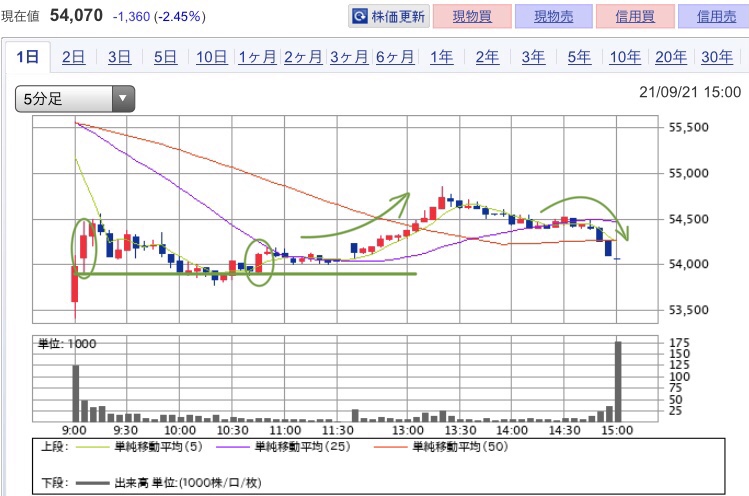
Task: Select the 6ヶ月 period tab
Action: tap(395, 58)
